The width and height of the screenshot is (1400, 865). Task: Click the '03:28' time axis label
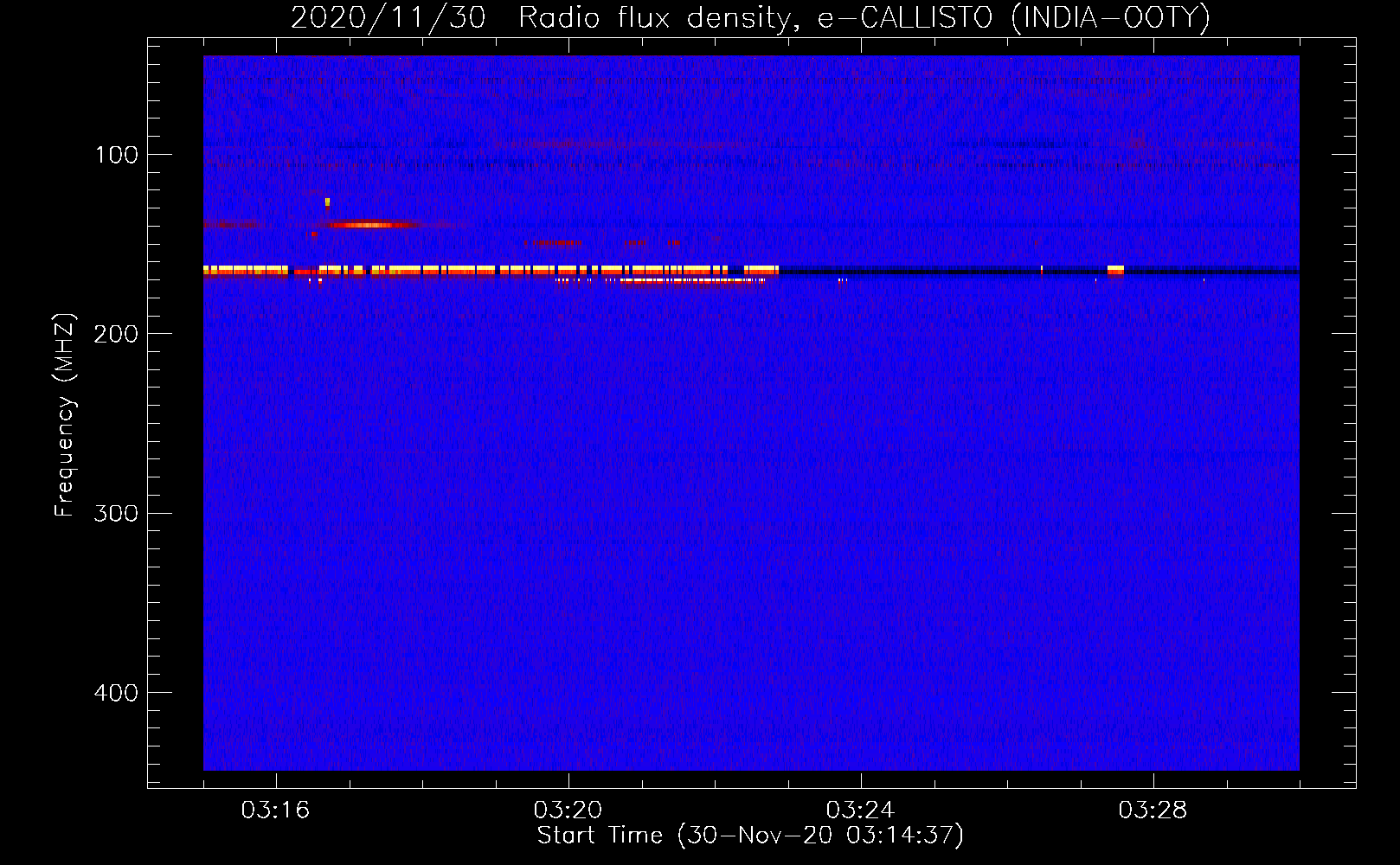(x=1153, y=811)
